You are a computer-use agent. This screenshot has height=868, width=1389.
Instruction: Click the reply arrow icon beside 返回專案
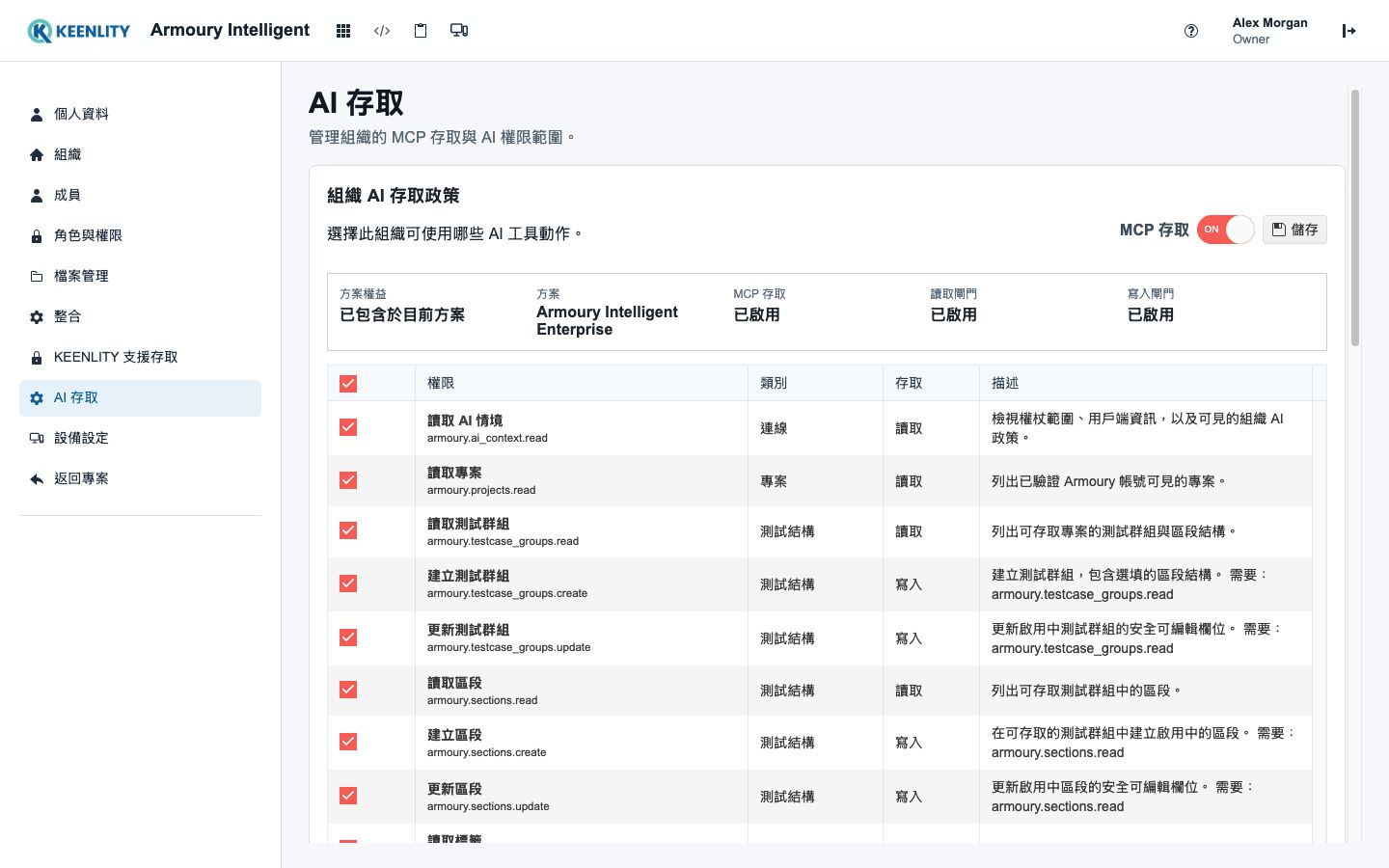coord(37,478)
